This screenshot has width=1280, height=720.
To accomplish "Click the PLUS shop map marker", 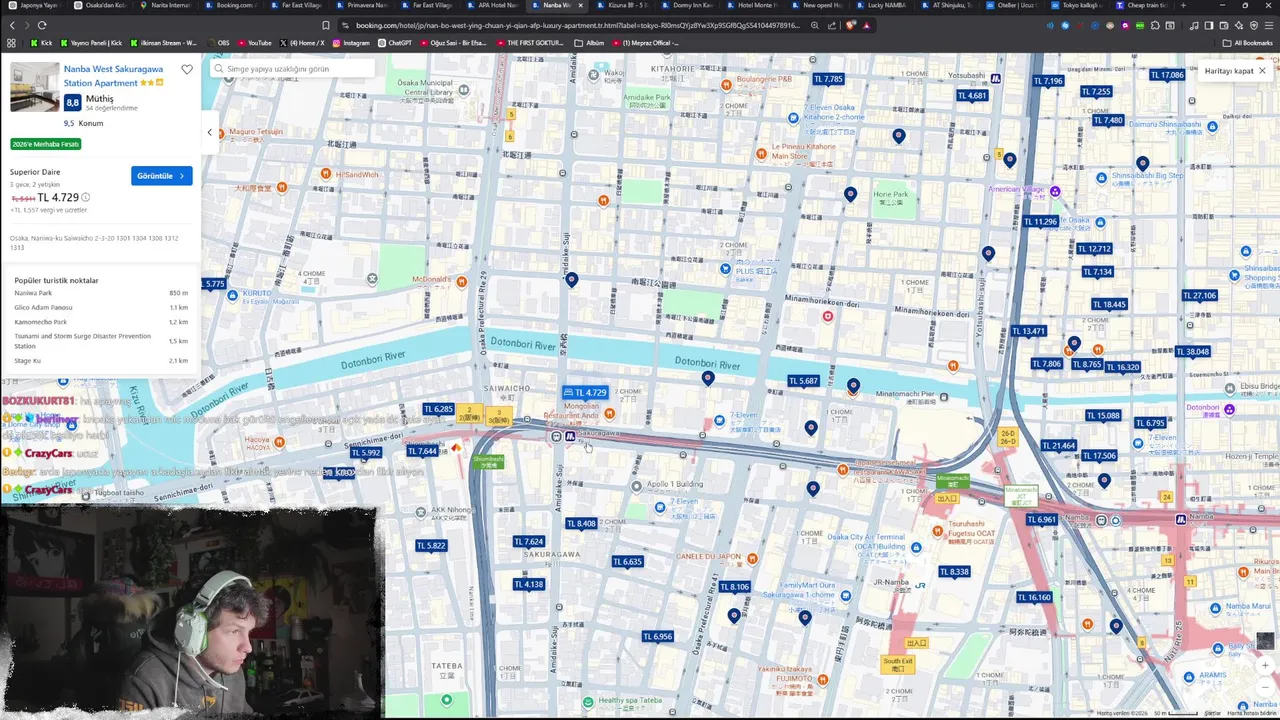I will [x=726, y=269].
